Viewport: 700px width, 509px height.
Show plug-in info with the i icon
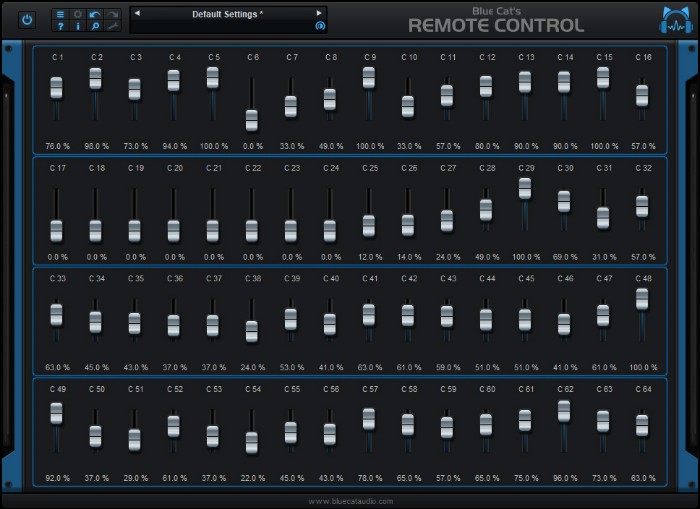(78, 26)
